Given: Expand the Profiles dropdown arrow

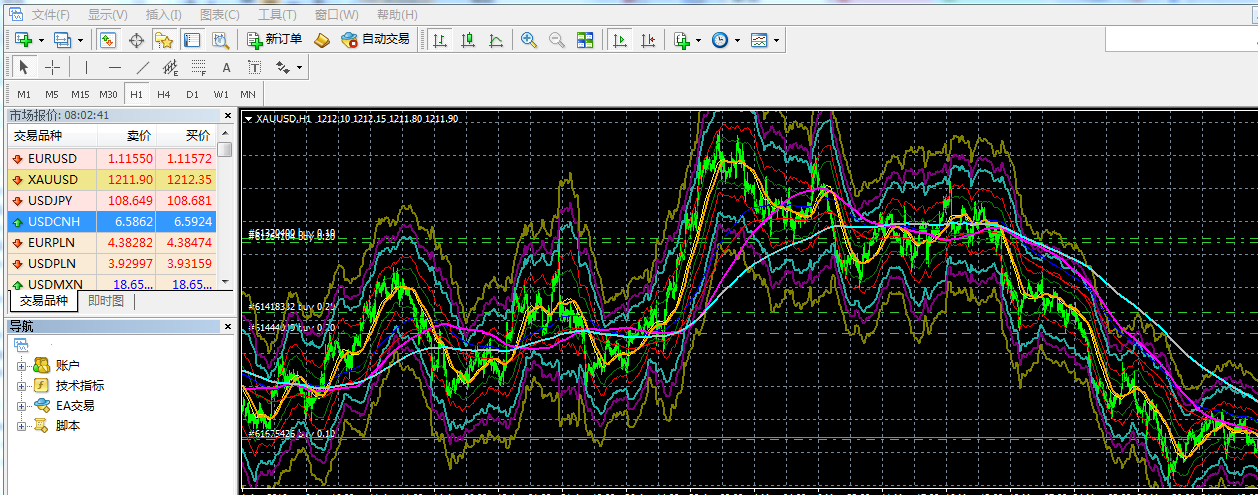Looking at the screenshot, I should click(80, 40).
